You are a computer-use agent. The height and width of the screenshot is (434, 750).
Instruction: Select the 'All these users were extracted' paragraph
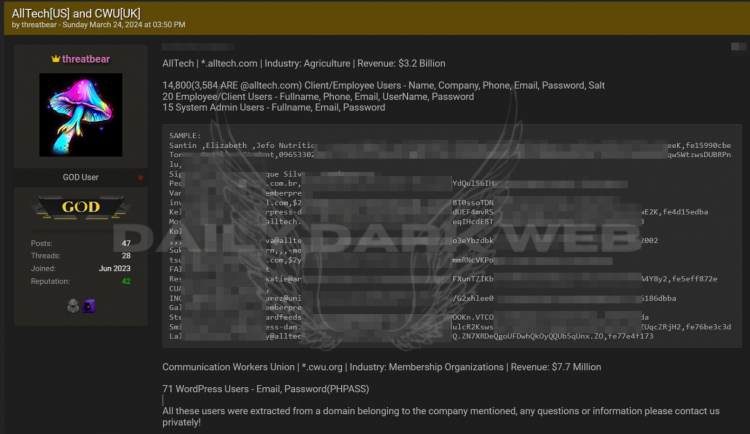point(441,417)
